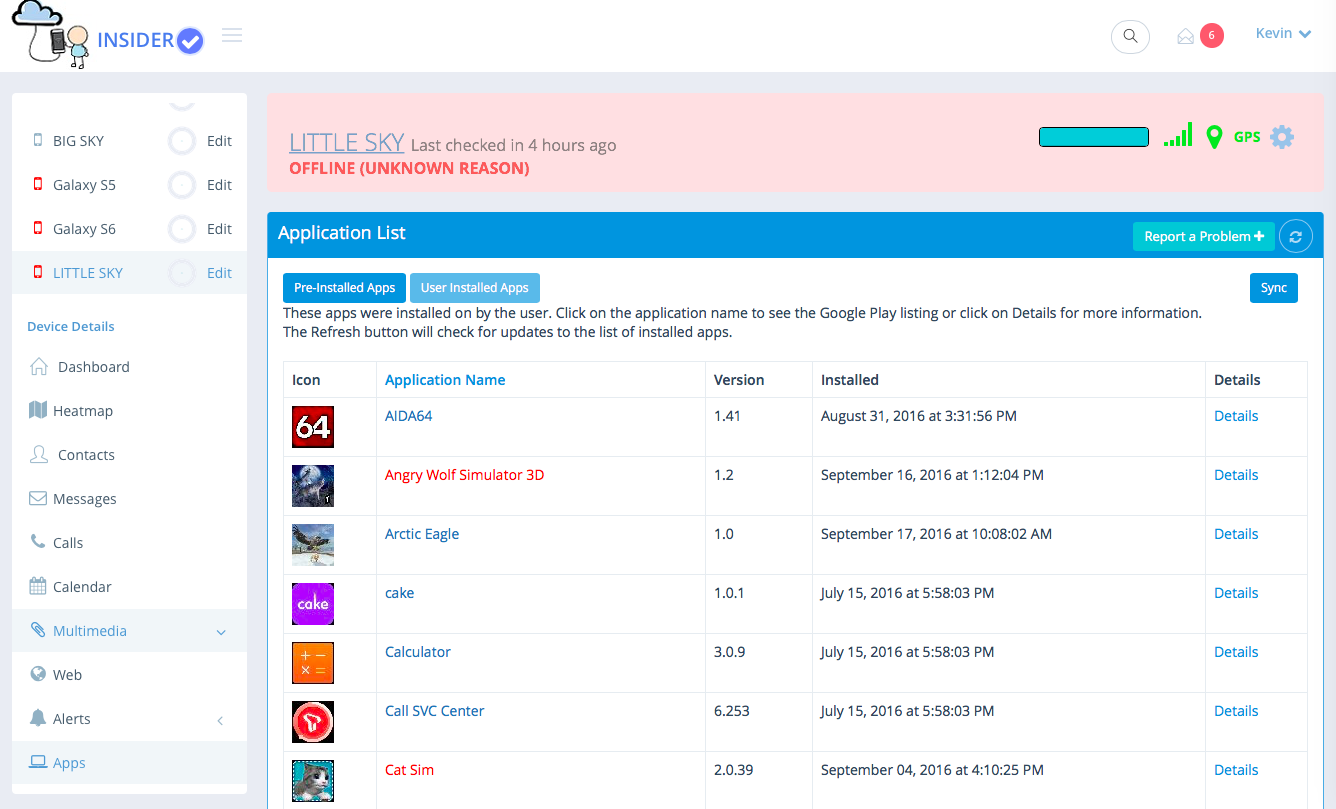The width and height of the screenshot is (1336, 809).
Task: Open Arctic Eagle app link
Action: 422,534
